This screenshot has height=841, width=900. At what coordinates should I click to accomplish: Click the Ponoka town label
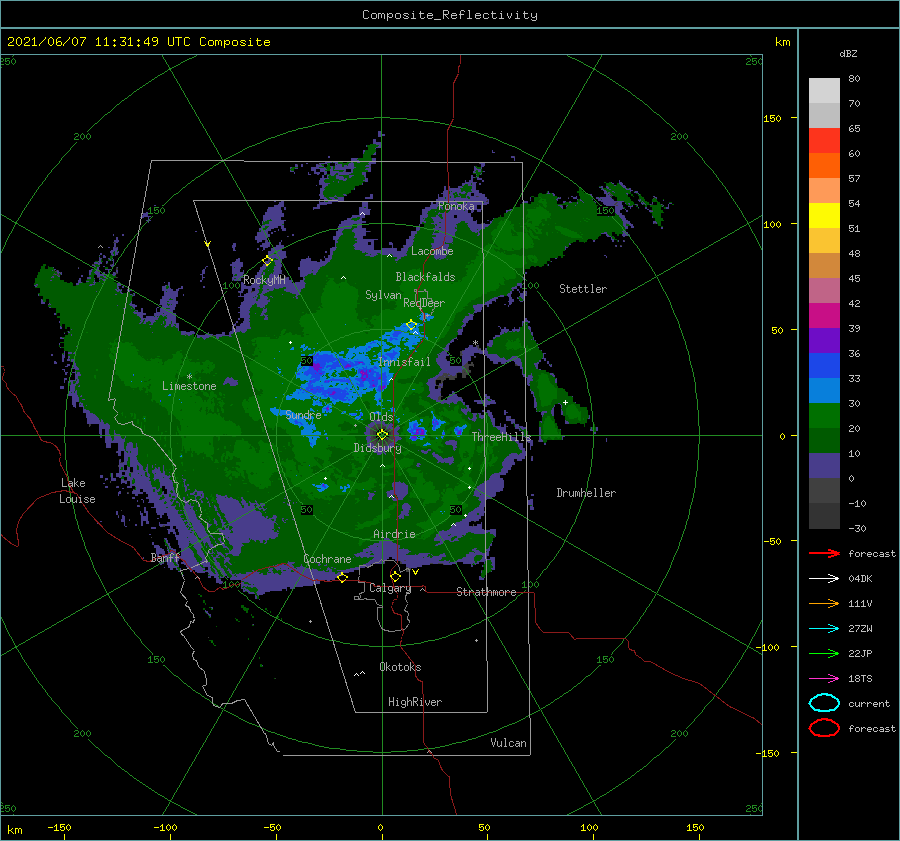tap(456, 206)
